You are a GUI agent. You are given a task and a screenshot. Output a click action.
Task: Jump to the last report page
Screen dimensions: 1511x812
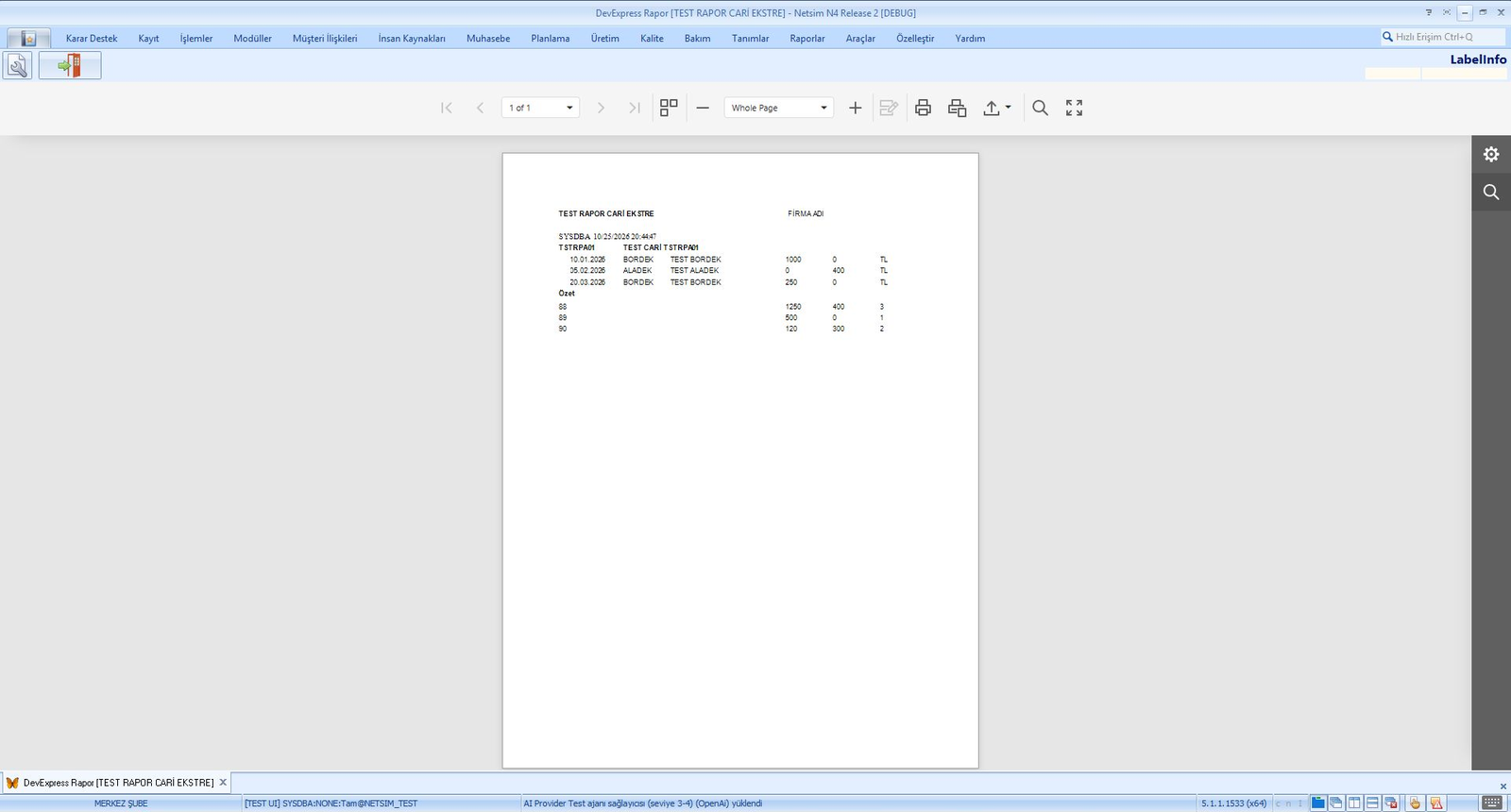635,108
